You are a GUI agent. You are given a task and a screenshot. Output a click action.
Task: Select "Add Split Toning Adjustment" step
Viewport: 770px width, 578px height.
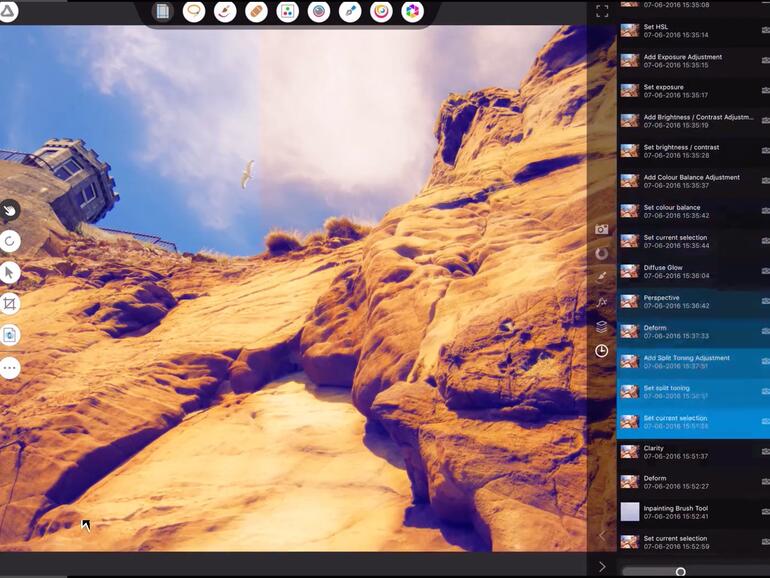coord(693,361)
